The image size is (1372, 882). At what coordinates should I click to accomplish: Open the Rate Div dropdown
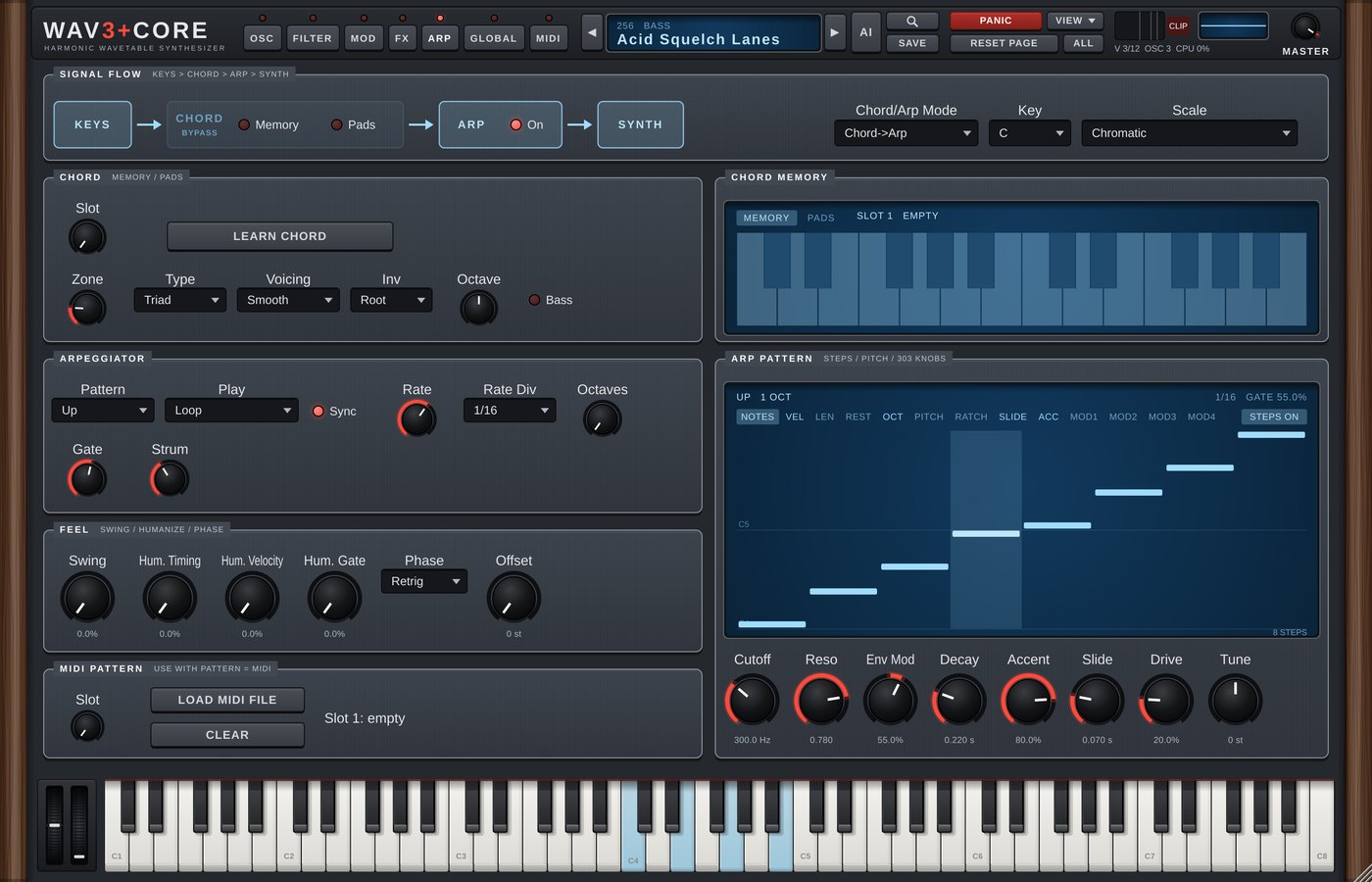coord(510,411)
